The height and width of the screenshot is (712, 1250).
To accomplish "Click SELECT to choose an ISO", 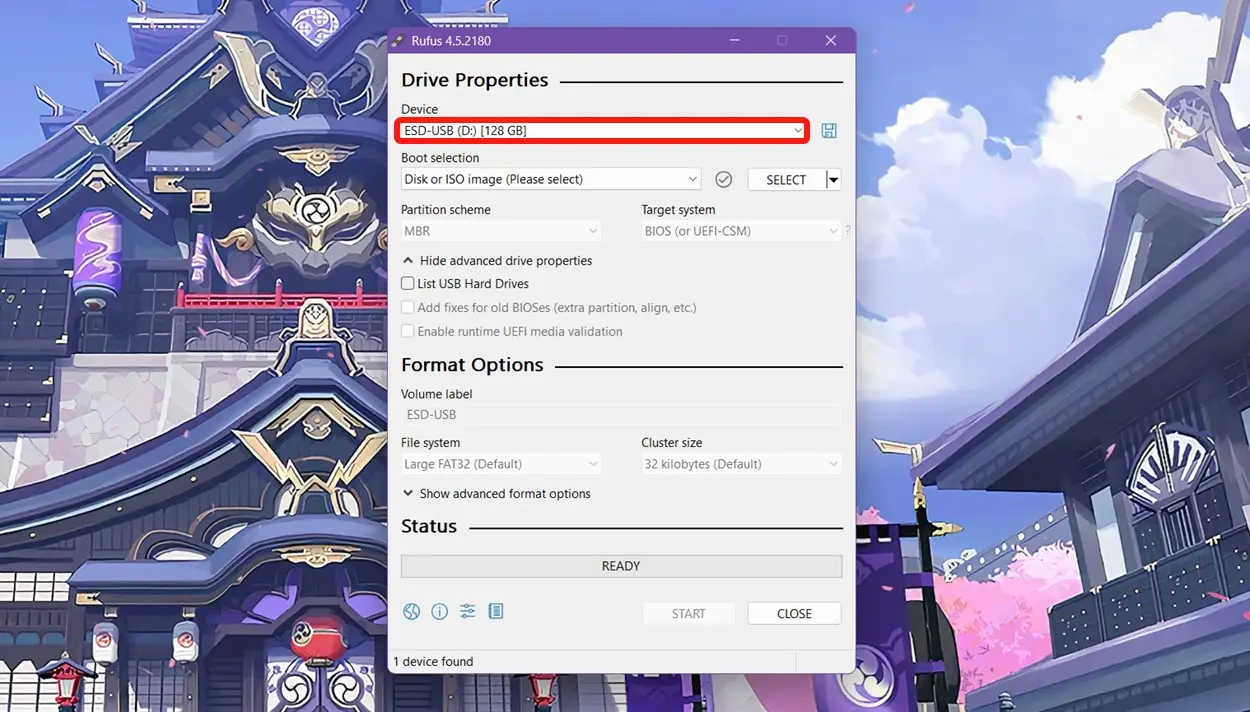I will point(783,179).
